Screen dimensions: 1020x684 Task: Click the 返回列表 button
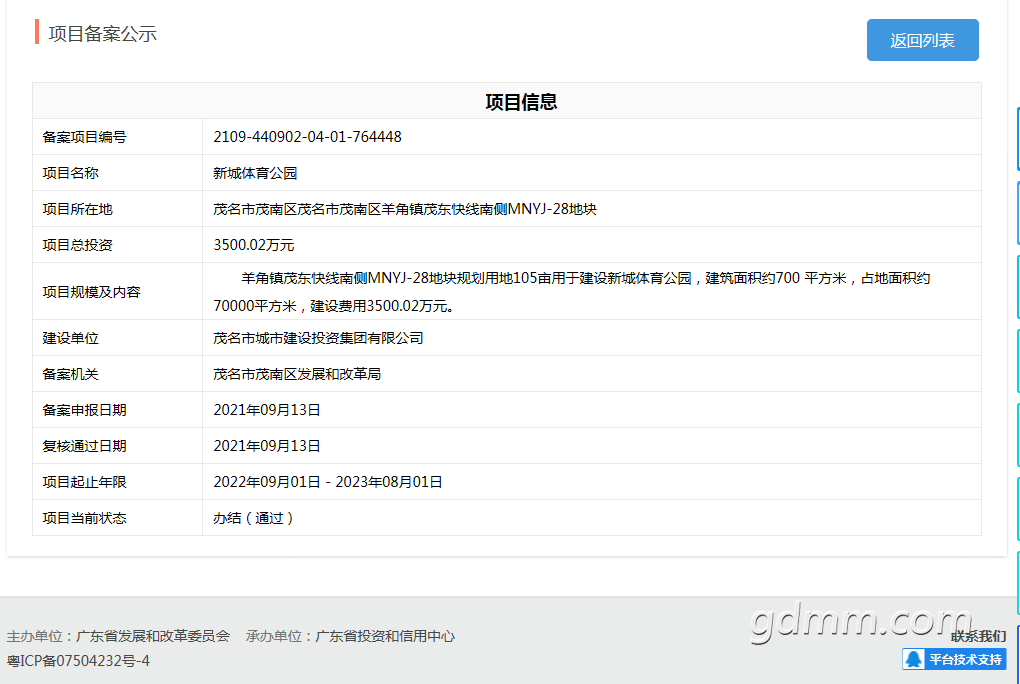[922, 40]
